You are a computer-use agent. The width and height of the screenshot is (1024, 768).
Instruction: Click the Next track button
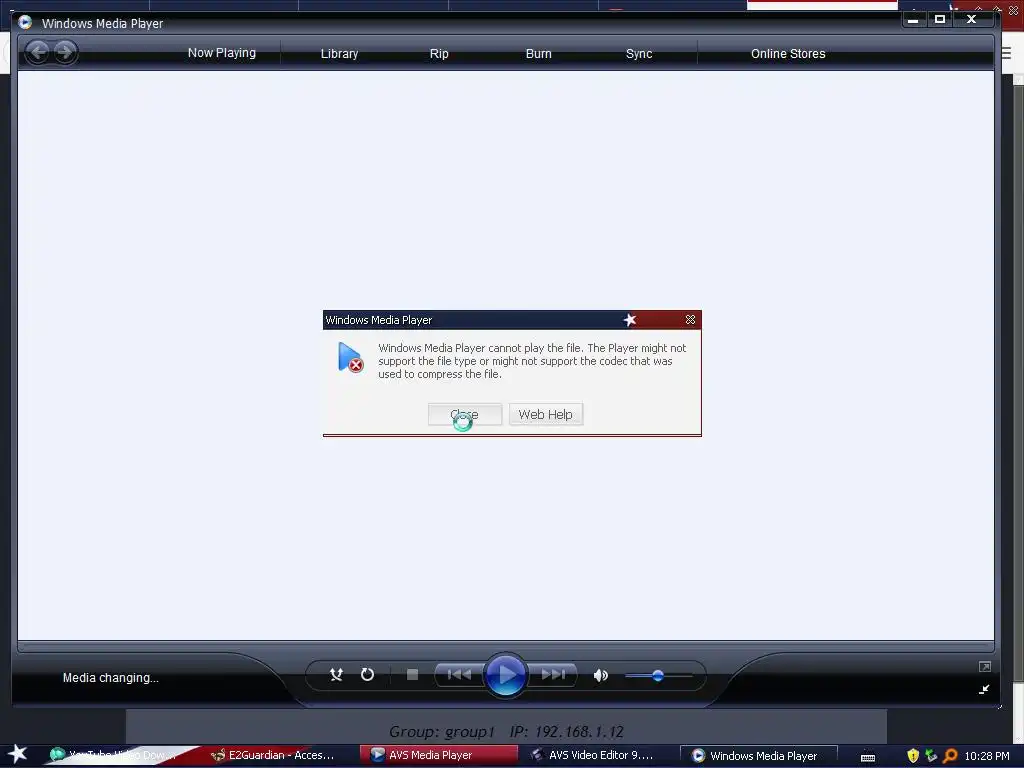(553, 675)
